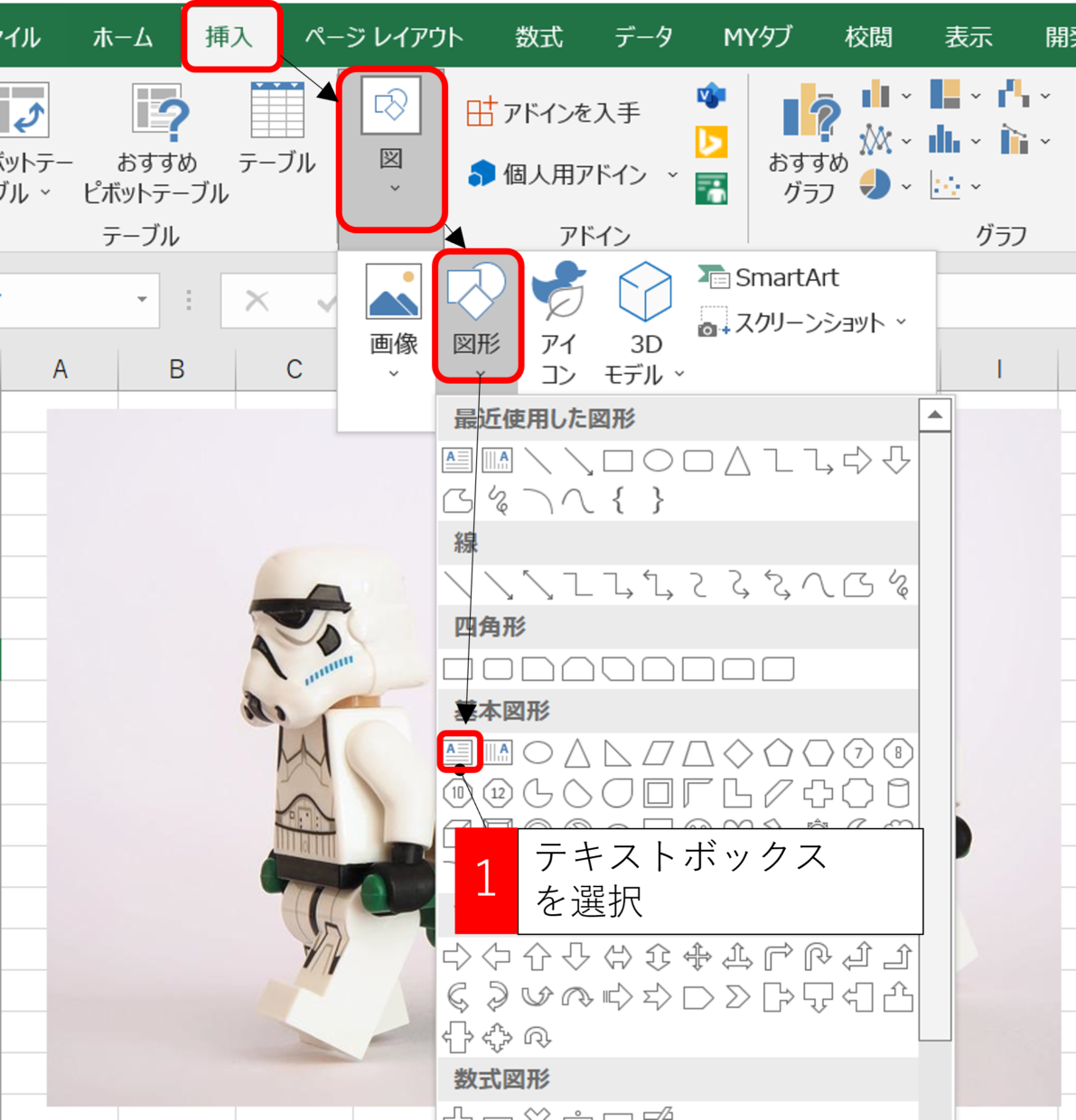Select vertical text box in 基本図形 section

point(498,751)
